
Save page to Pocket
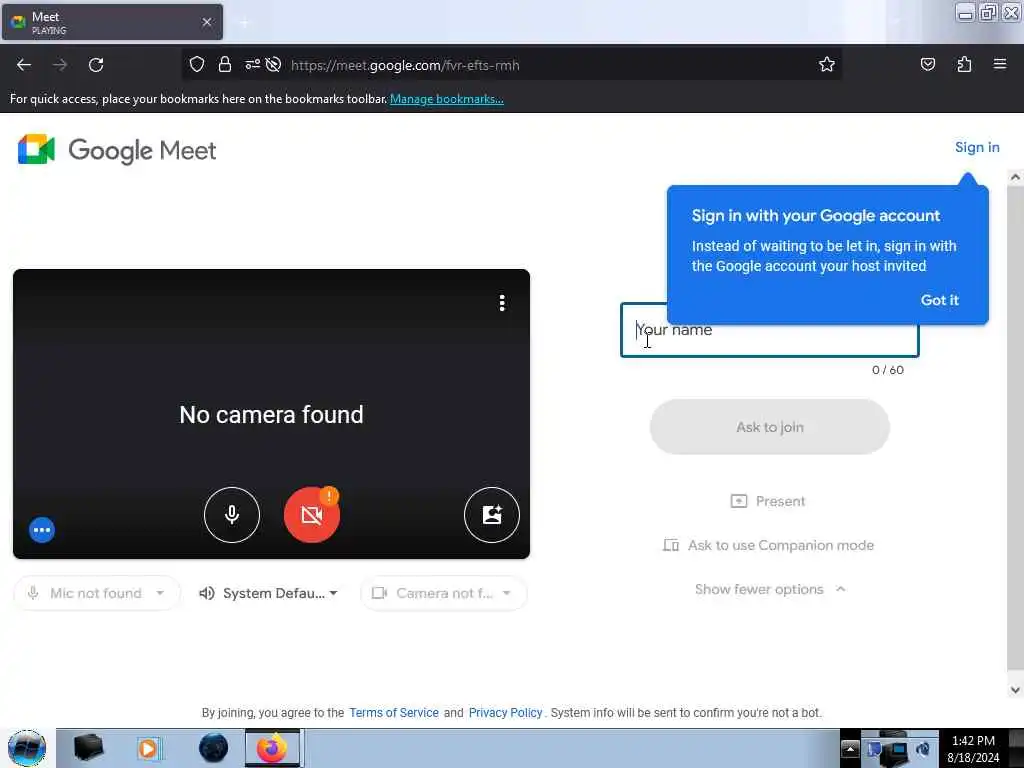click(x=927, y=64)
